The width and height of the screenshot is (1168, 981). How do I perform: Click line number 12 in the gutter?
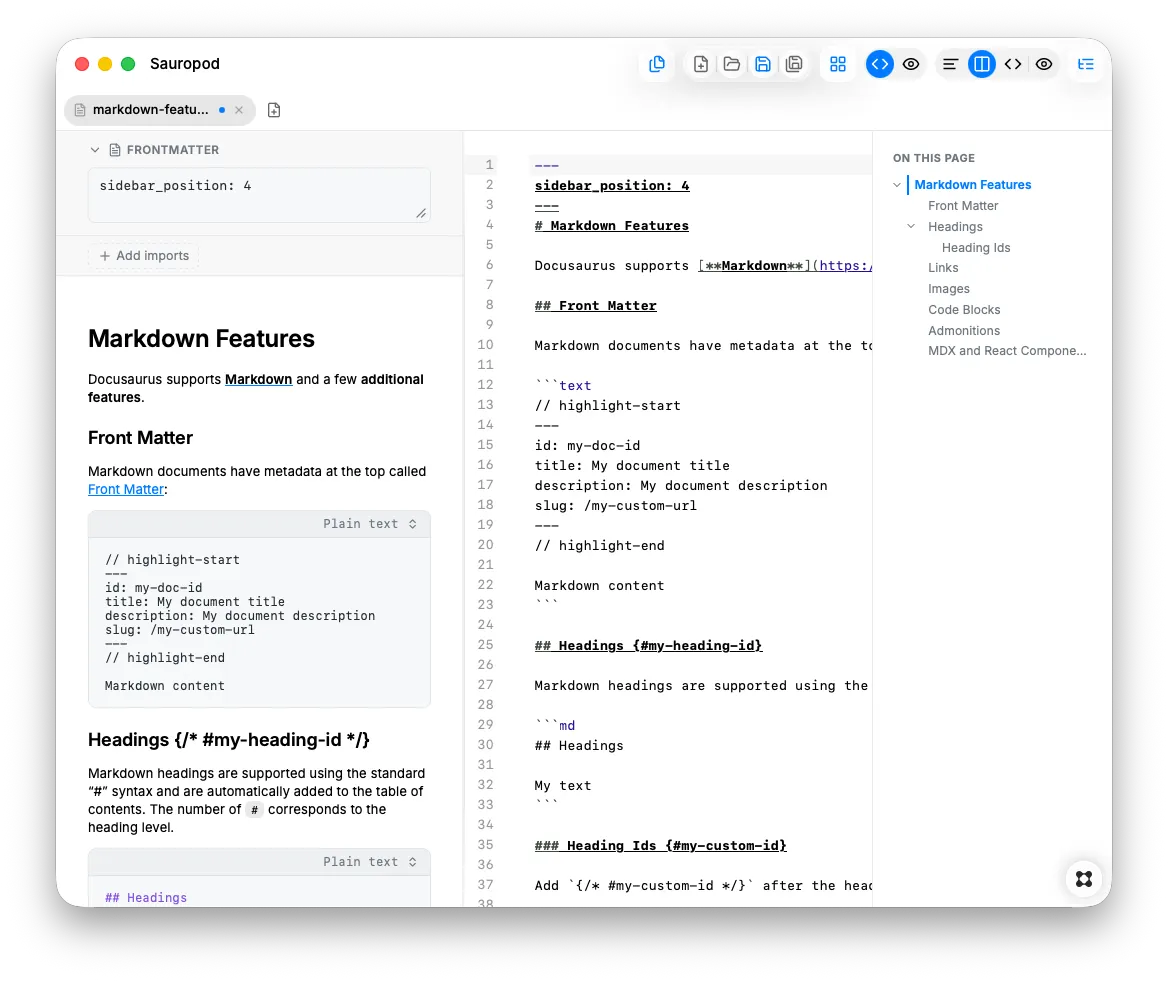485,385
